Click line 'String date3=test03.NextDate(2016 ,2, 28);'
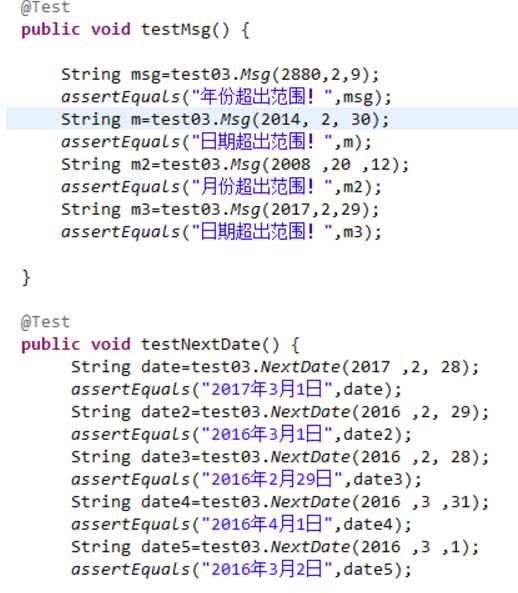Viewport: 518px width, 593px height. (x=280, y=457)
